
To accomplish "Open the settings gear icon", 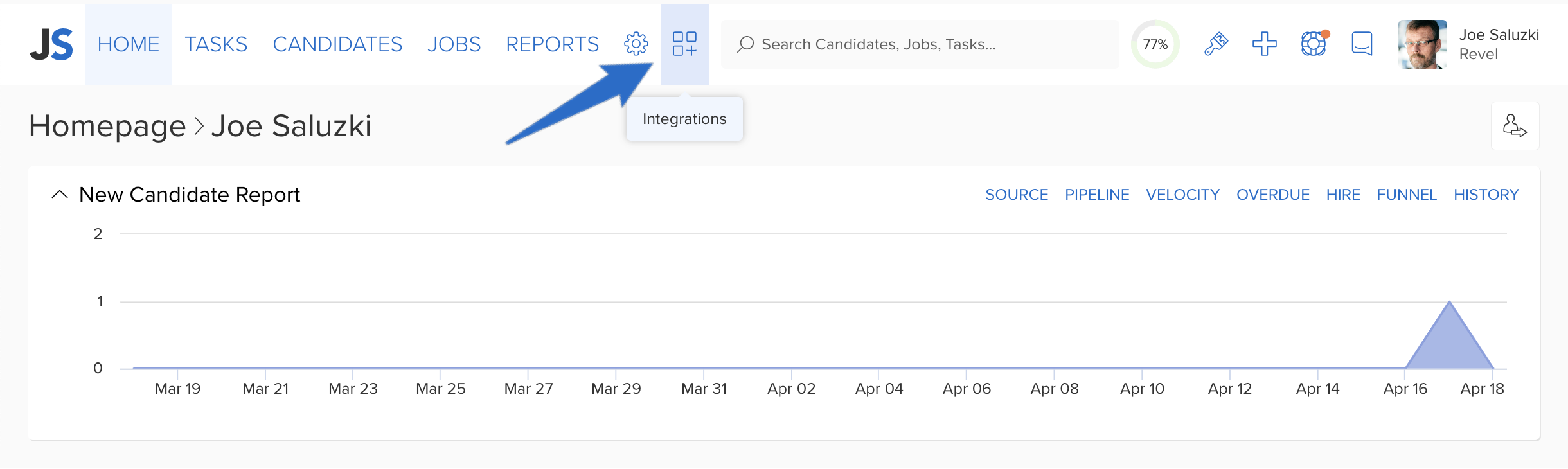I will pos(636,44).
